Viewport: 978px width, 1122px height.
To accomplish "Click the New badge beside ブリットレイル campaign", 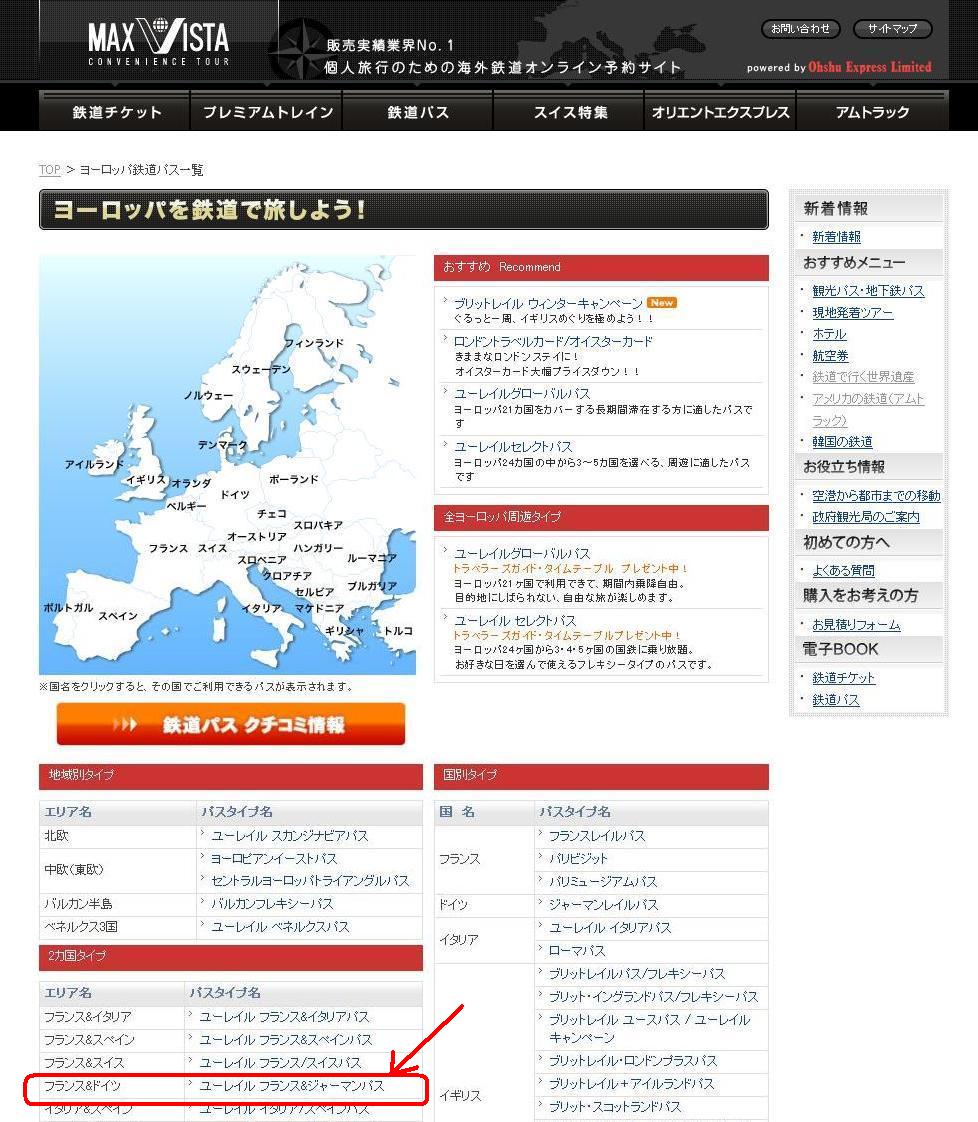I will coord(661,302).
